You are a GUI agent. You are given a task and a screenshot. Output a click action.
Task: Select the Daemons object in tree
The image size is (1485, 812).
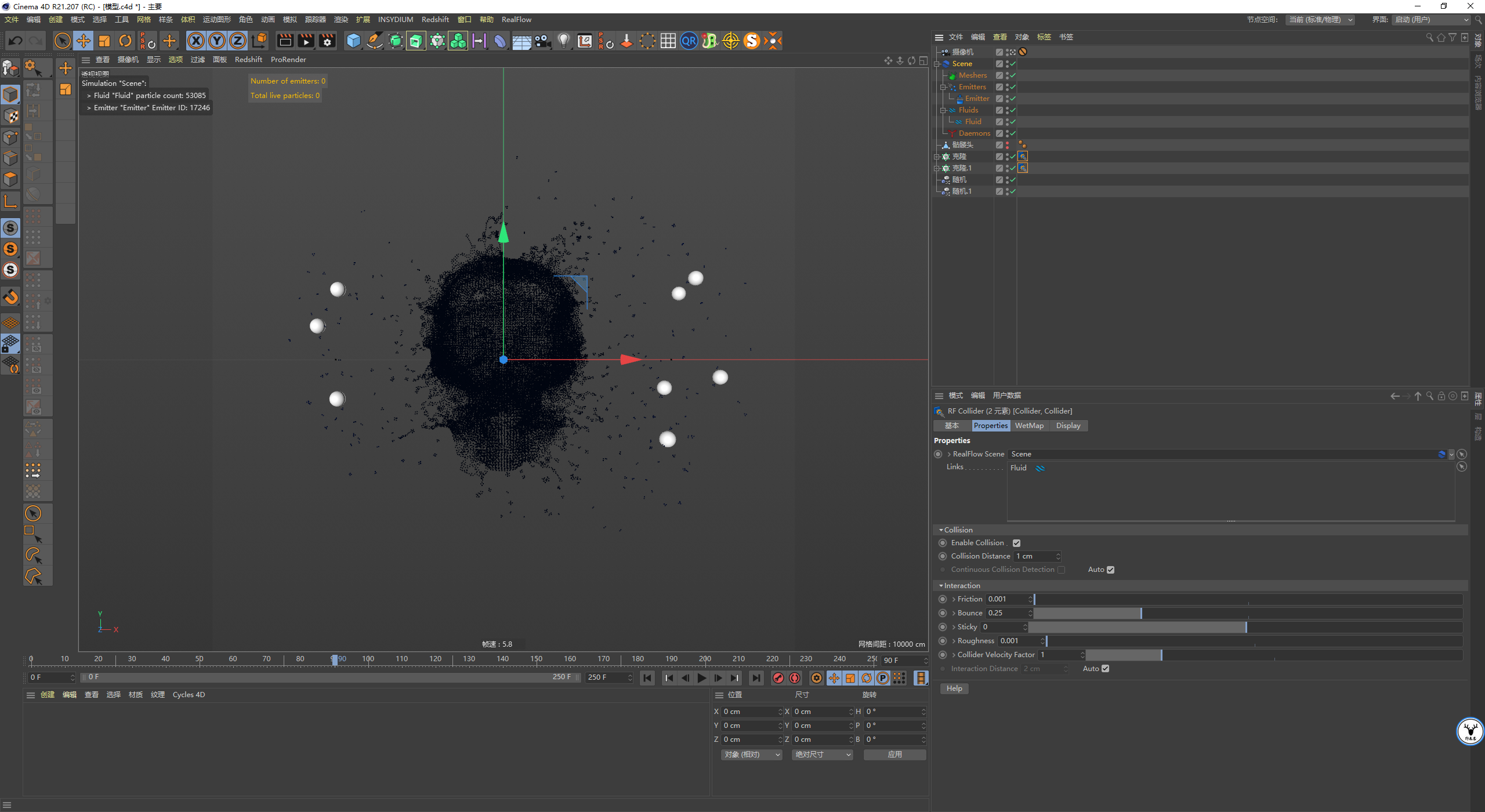(x=975, y=133)
